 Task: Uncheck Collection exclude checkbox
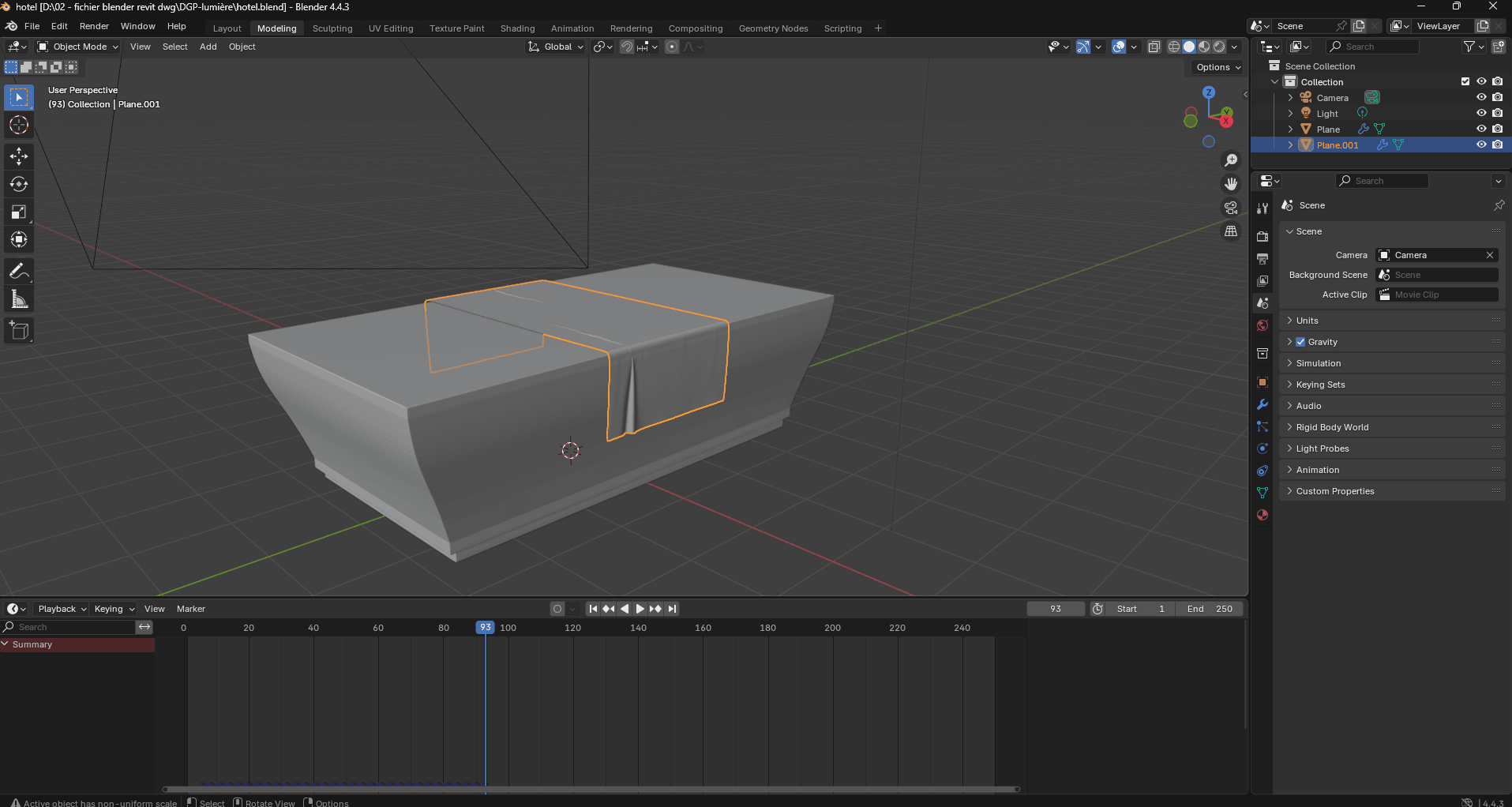point(1465,81)
